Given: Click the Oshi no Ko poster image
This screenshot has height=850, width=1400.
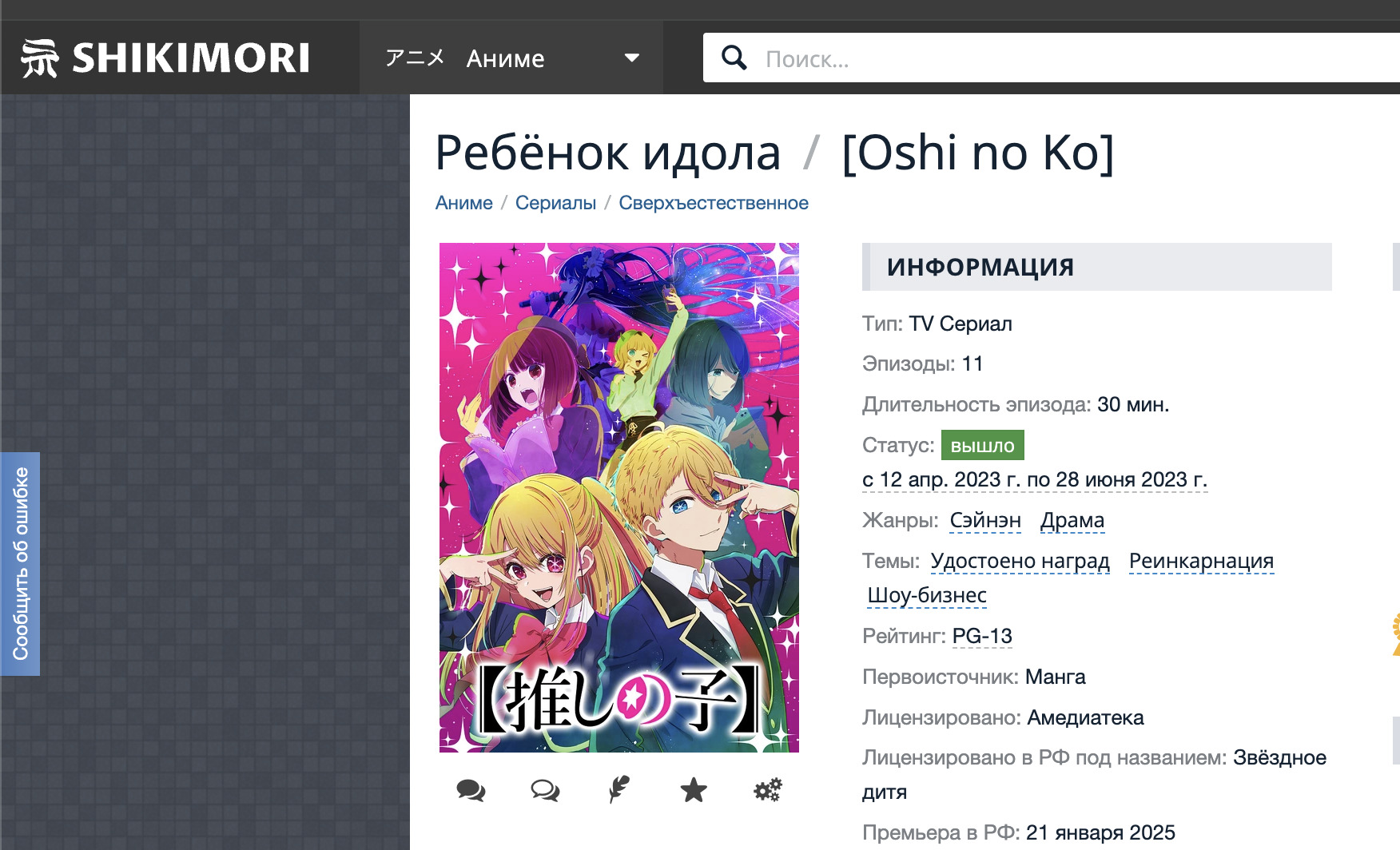Looking at the screenshot, I should pos(619,498).
